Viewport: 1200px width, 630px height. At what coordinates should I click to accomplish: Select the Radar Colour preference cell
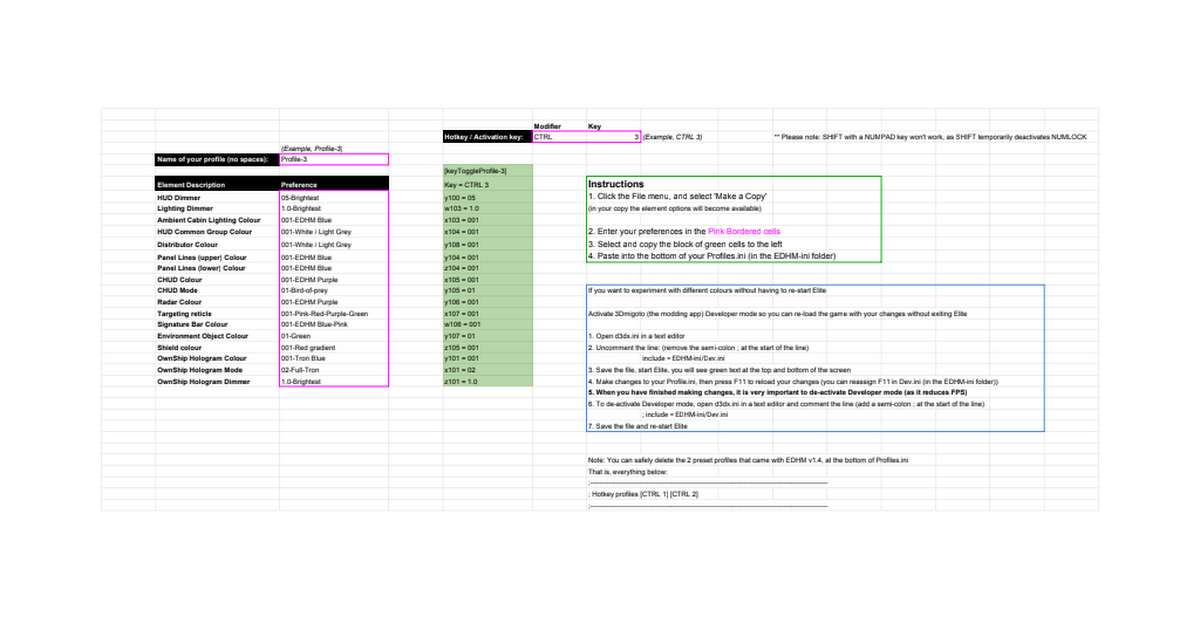click(x=334, y=302)
